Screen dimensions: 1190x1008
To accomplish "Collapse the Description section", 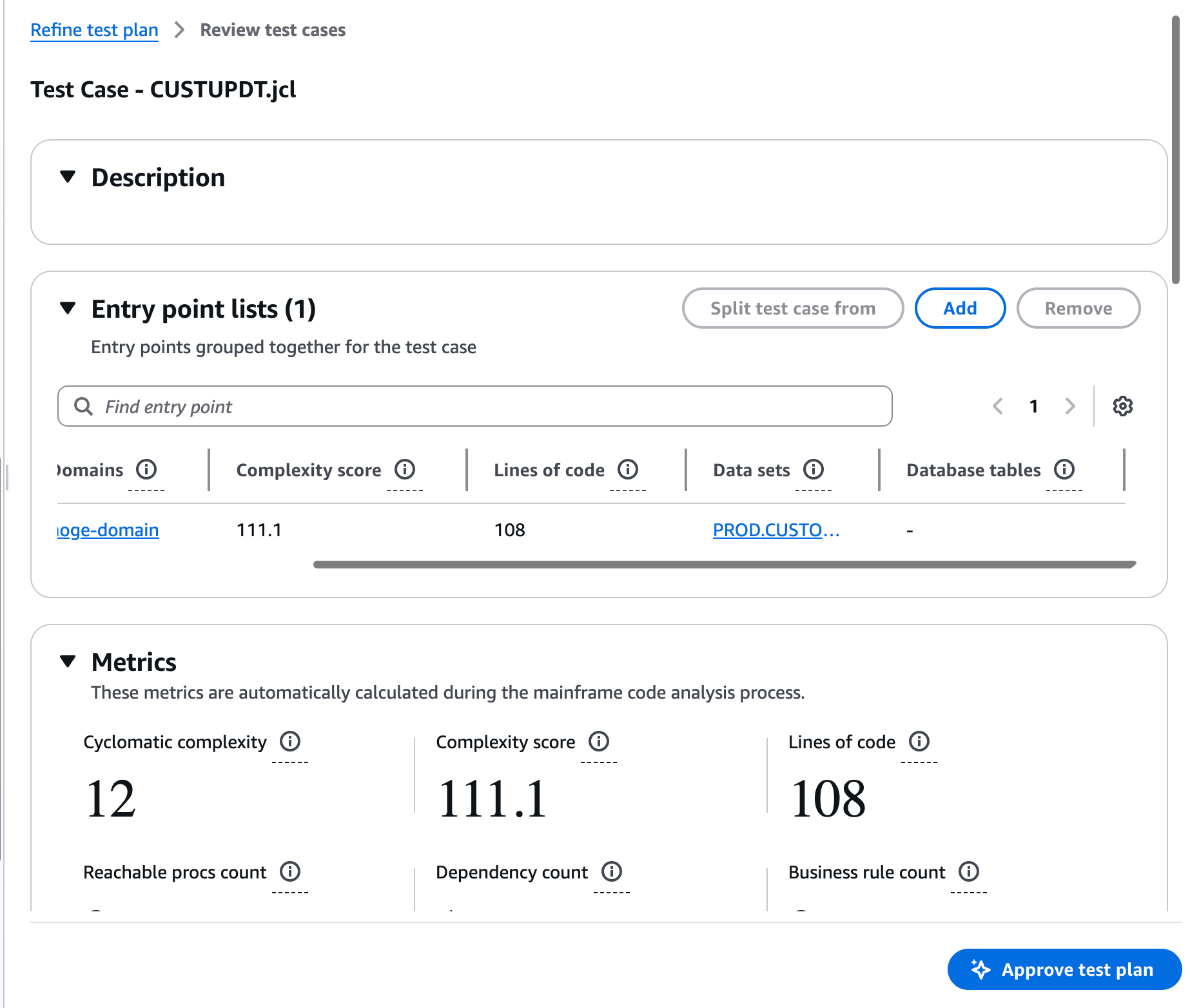I will (68, 177).
